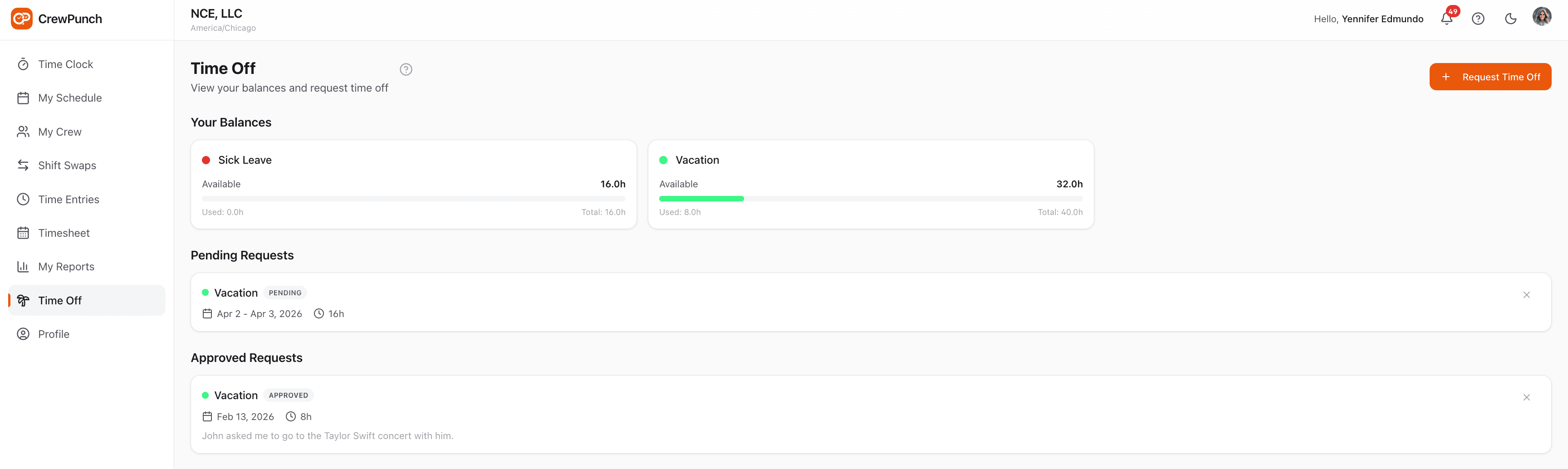Select the Sick Leave balance card
1568x469 pixels.
point(413,184)
